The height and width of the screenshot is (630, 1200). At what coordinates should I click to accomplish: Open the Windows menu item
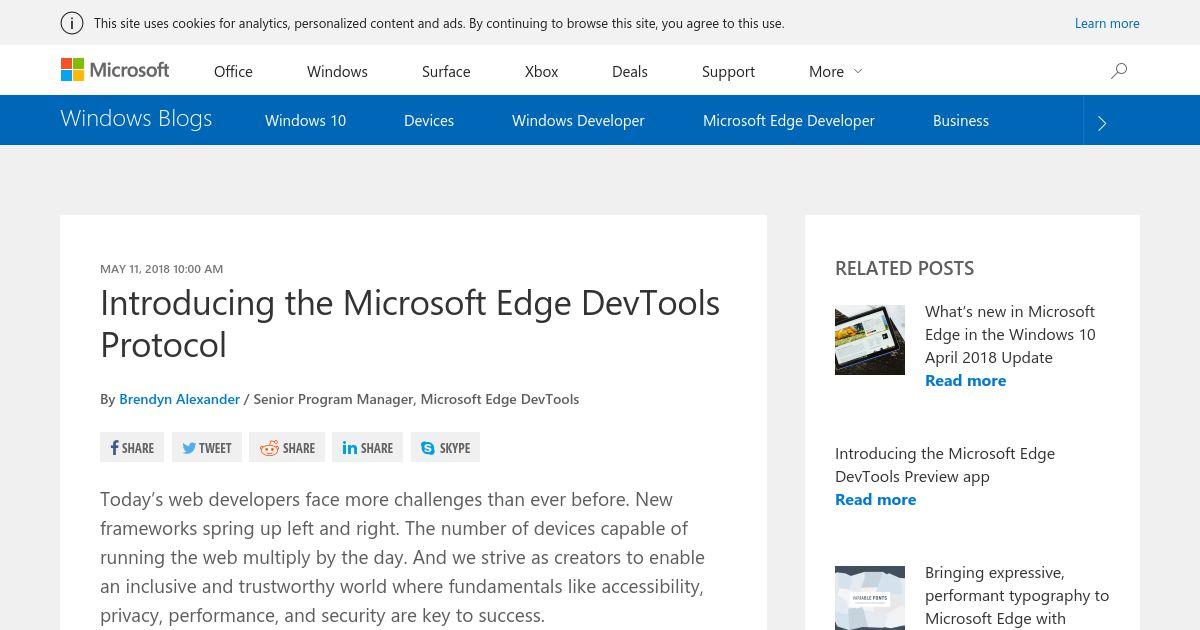[x=337, y=71]
